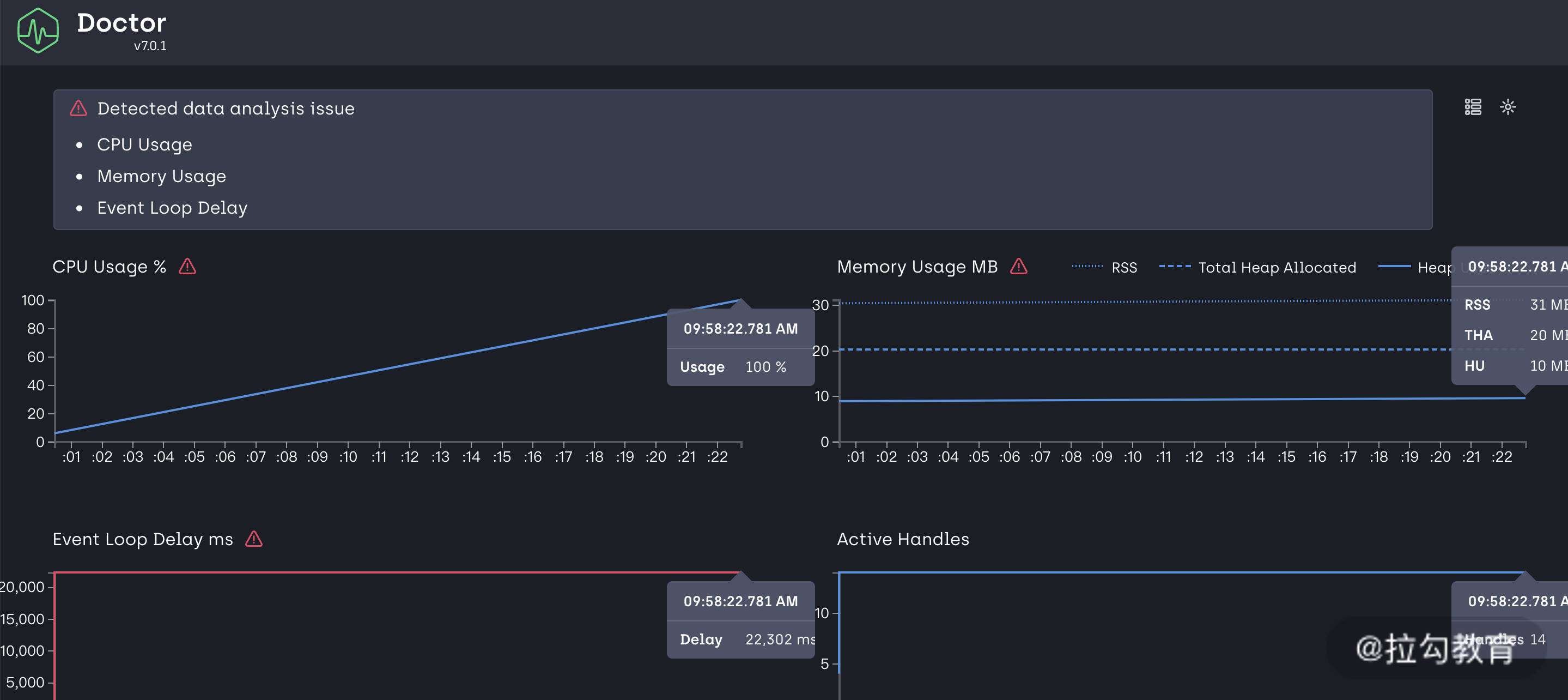Click the Active Handles chart title
The image size is (1568, 700).
pyautogui.click(x=903, y=539)
